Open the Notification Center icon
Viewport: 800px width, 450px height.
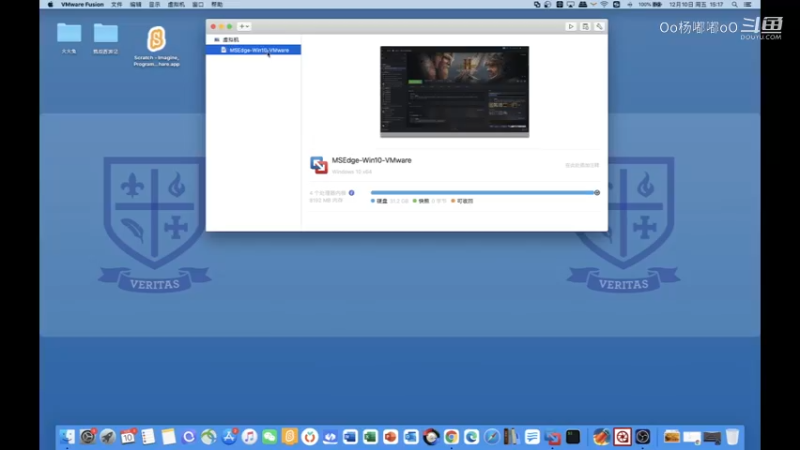point(747,5)
